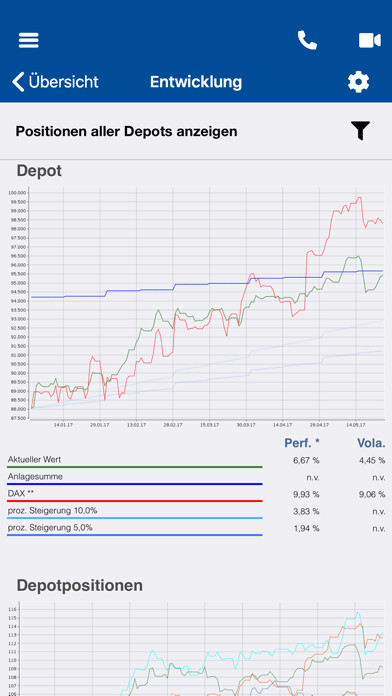392x696 pixels.
Task: Tap the back chevron arrow
Action: [x=18, y=82]
